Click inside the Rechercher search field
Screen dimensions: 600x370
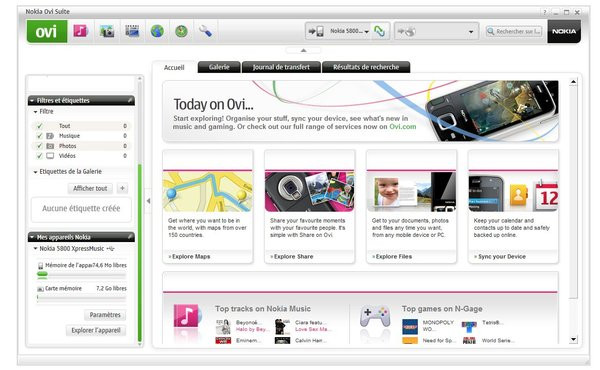[x=514, y=31]
